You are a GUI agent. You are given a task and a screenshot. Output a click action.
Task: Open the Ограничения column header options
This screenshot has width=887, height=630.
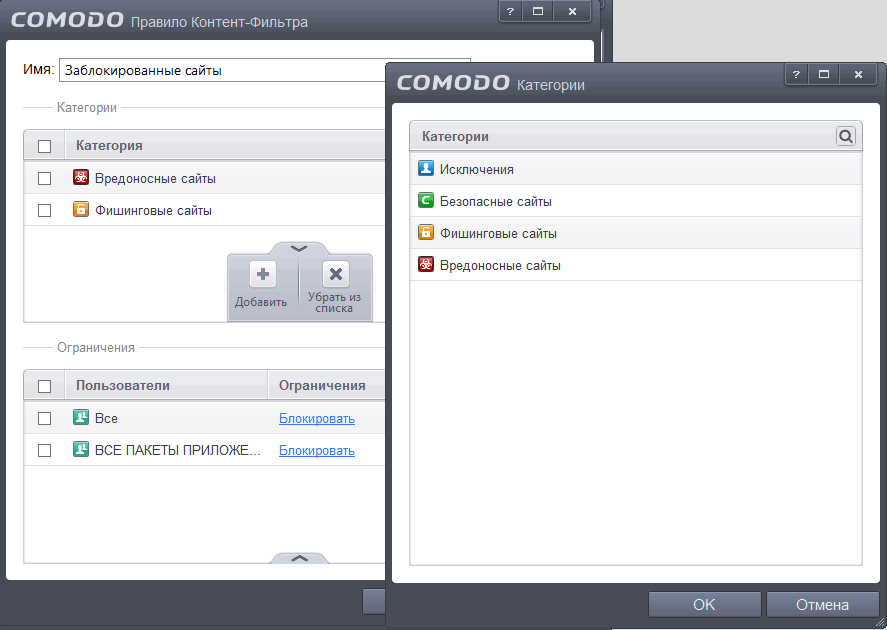pyautogui.click(x=322, y=385)
